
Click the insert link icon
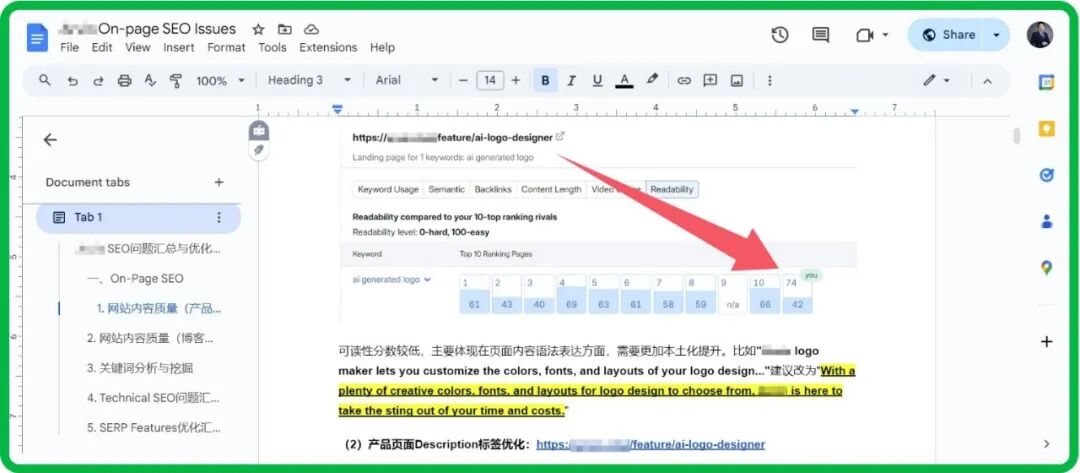684,81
